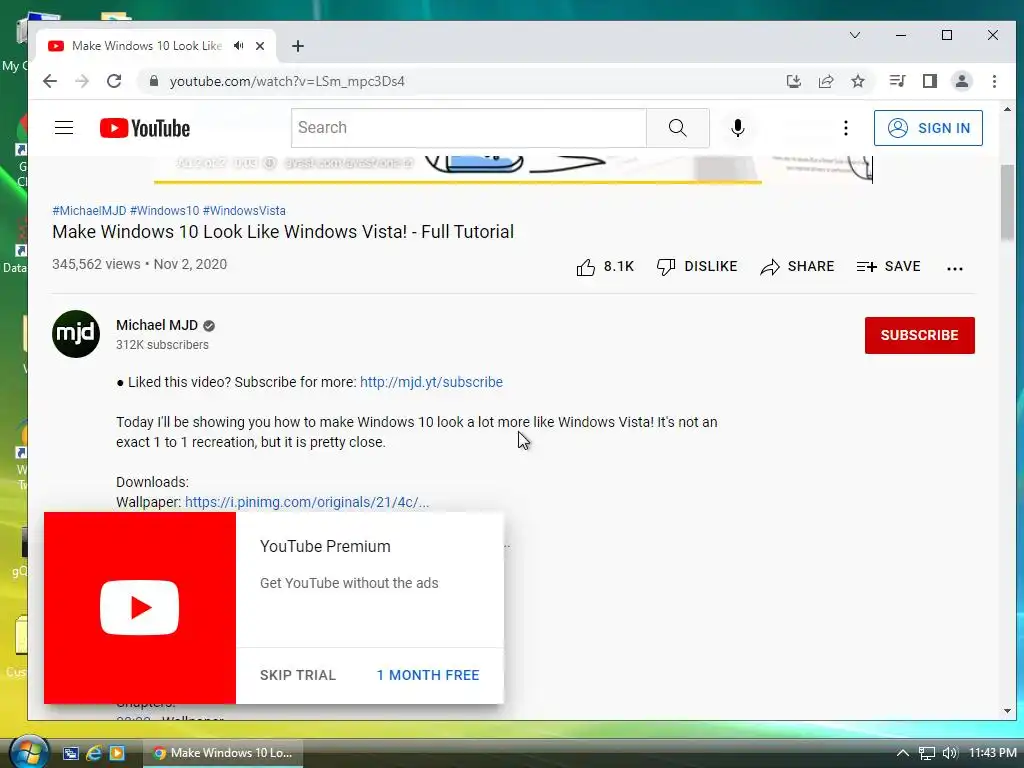Subscribe to Michael MJD
Viewport: 1024px width, 768px height.
920,335
